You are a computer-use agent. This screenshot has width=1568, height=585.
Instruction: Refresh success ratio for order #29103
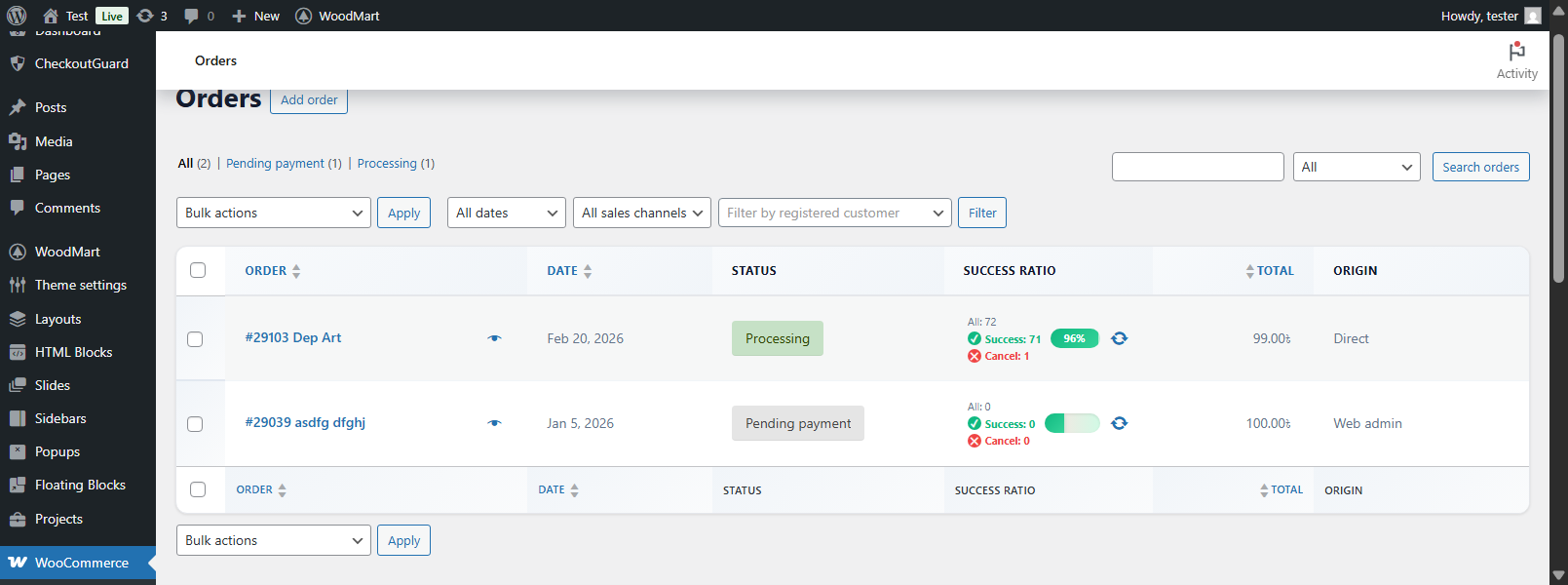pos(1119,338)
